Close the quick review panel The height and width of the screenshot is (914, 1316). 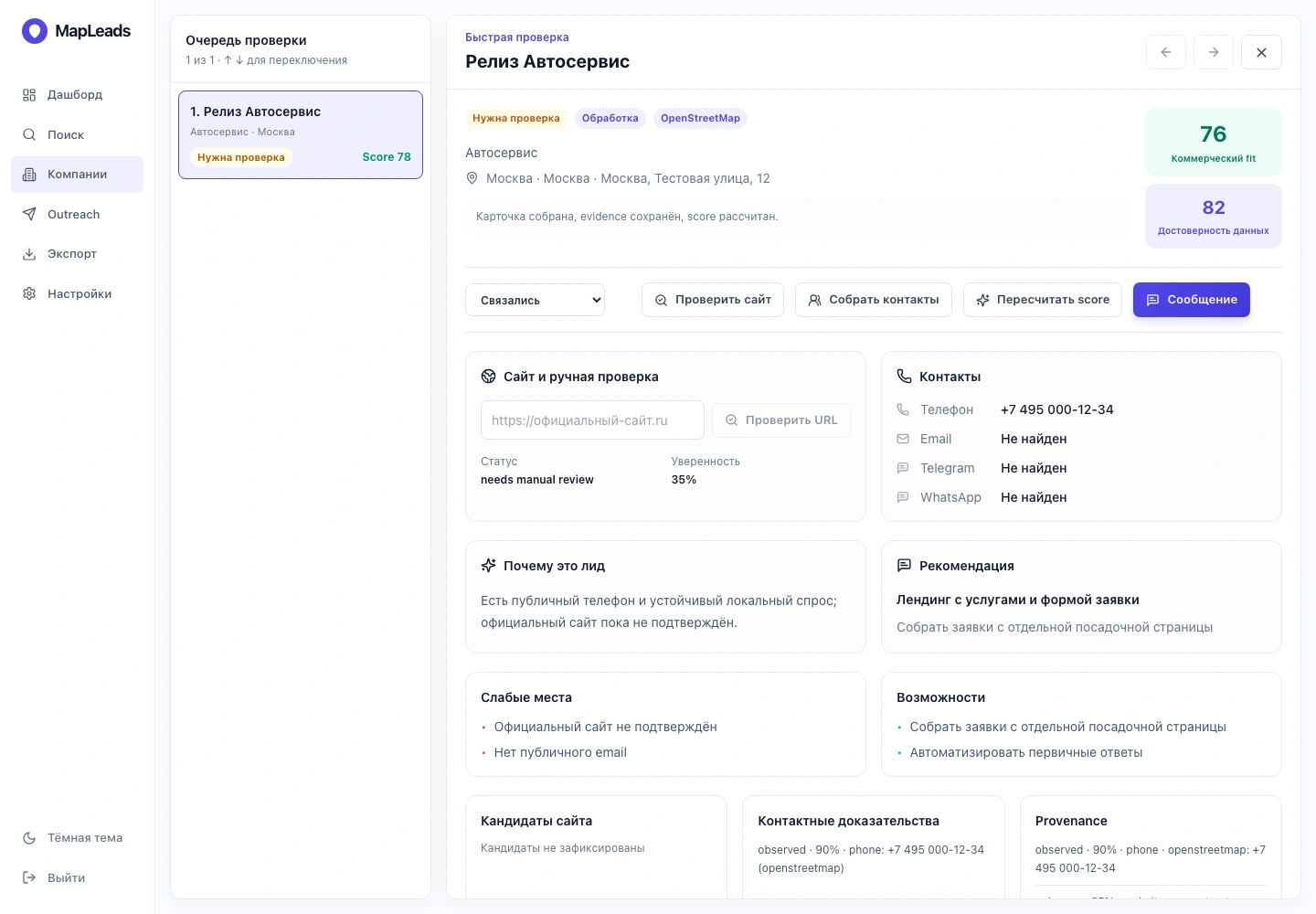(x=1261, y=52)
